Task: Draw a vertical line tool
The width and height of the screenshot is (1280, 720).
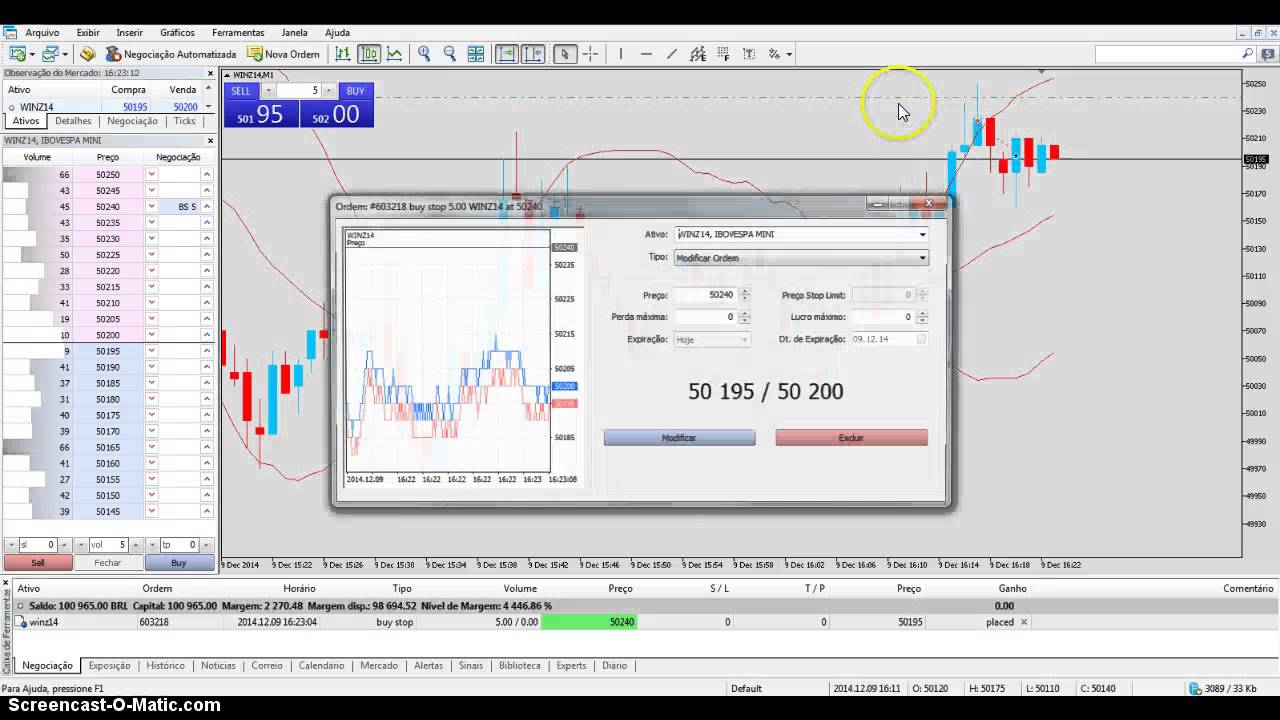Action: click(x=620, y=54)
